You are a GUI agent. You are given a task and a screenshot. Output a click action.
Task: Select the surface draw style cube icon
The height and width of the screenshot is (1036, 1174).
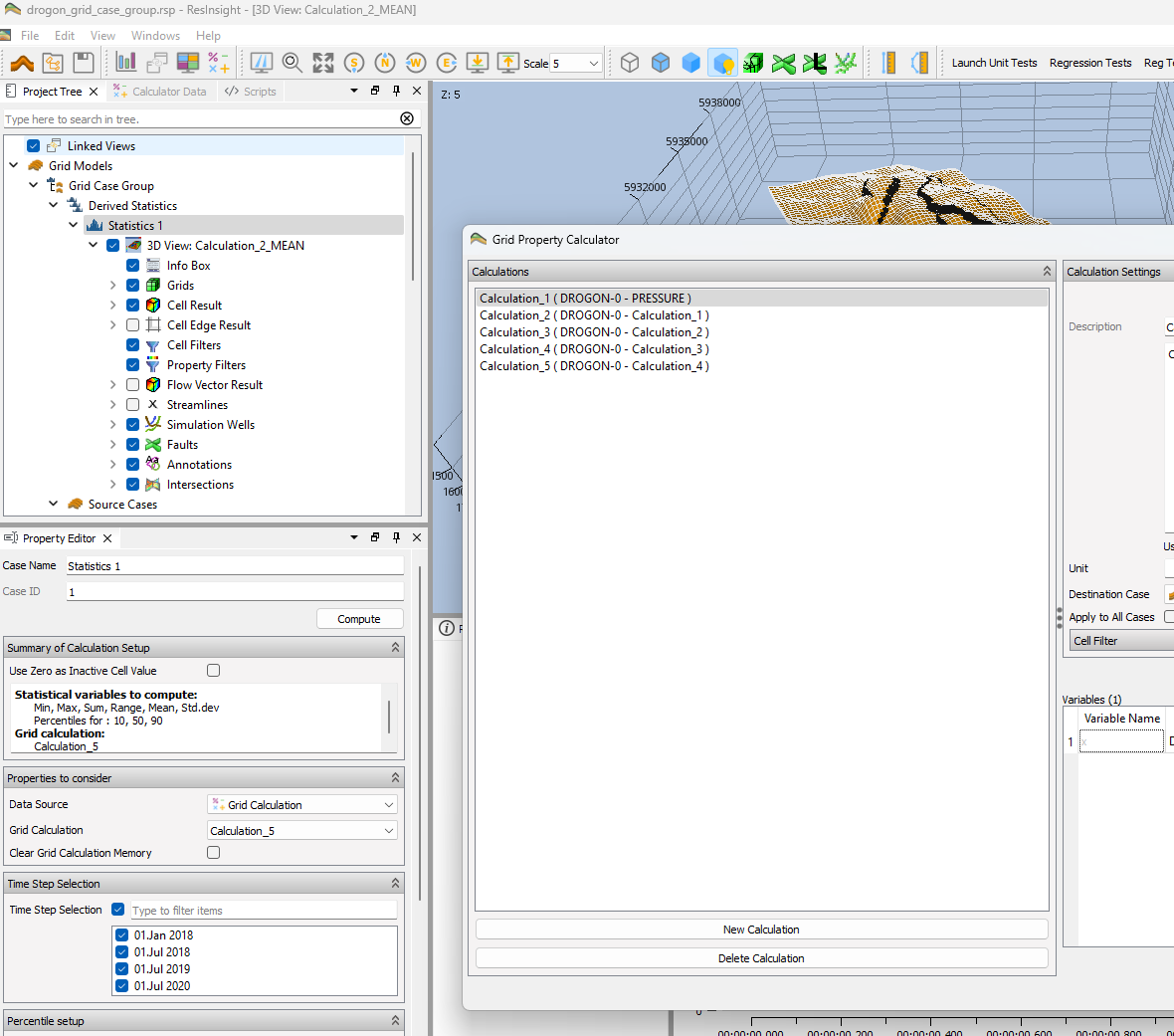[690, 62]
